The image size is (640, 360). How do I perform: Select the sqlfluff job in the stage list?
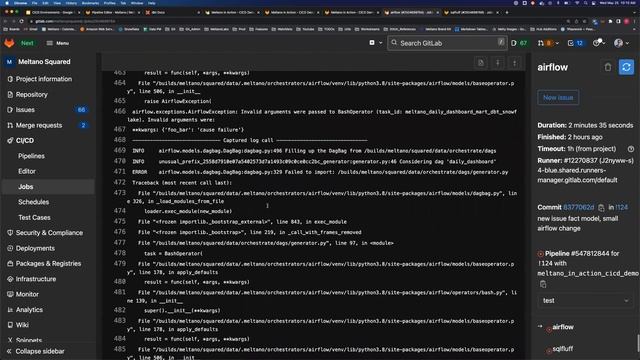pos(562,349)
